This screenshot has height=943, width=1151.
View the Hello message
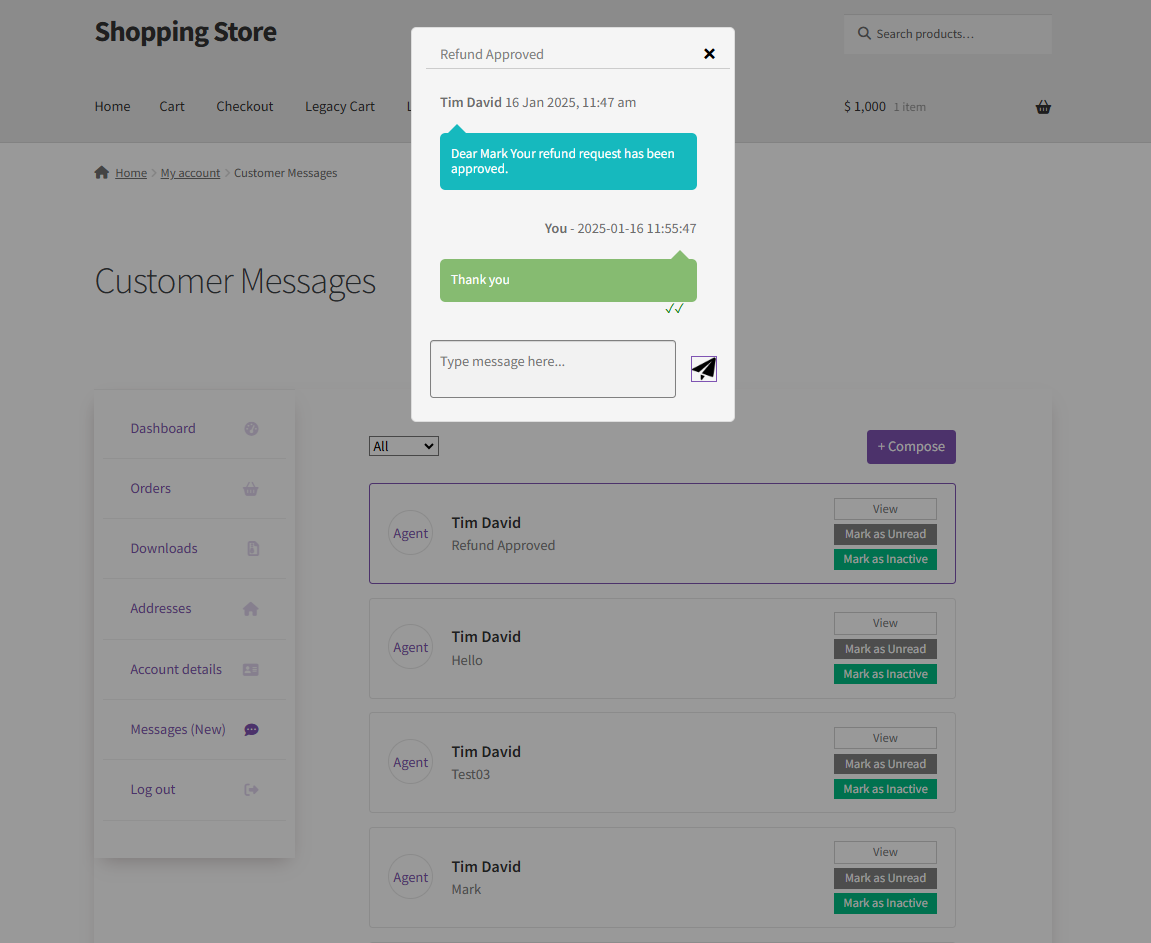(x=885, y=623)
